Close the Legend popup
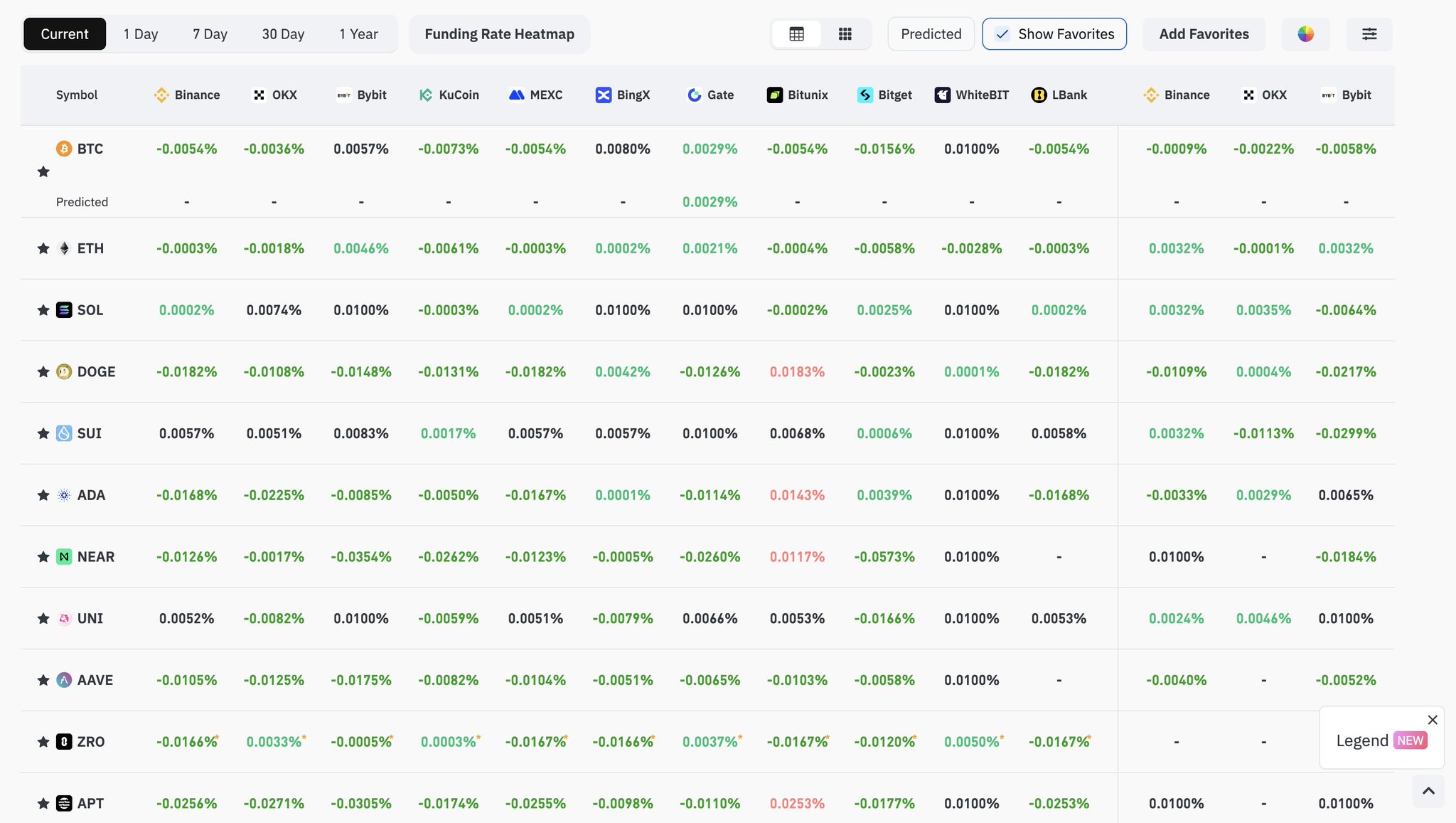Screen dimensions: 1456x823 point(1433,720)
